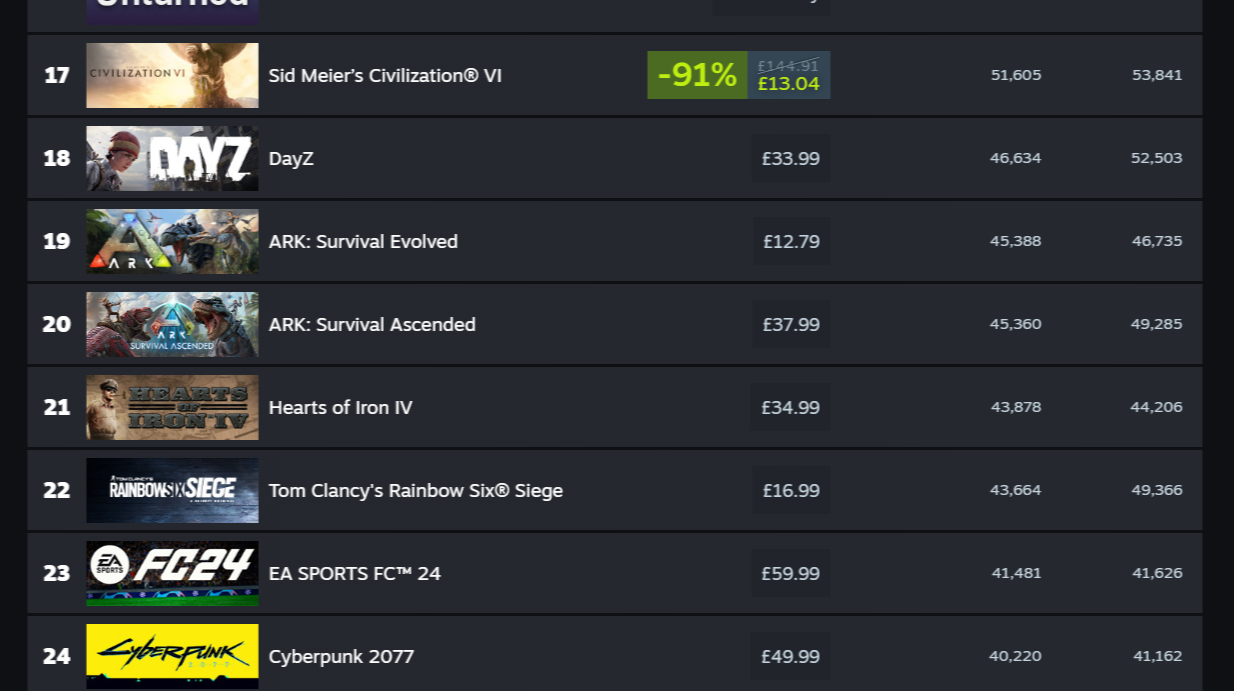Open the ARK: Survival Ascended thumbnail image

click(171, 324)
